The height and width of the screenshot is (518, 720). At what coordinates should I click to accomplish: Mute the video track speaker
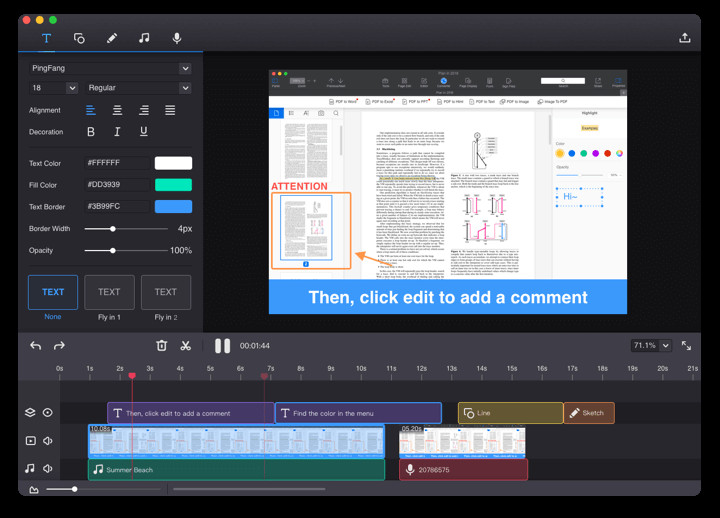point(48,441)
